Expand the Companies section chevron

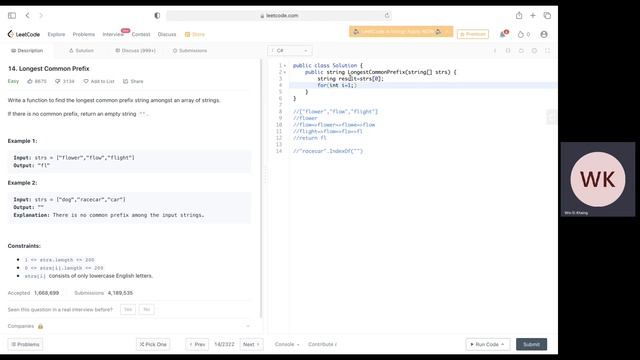[x=248, y=326]
